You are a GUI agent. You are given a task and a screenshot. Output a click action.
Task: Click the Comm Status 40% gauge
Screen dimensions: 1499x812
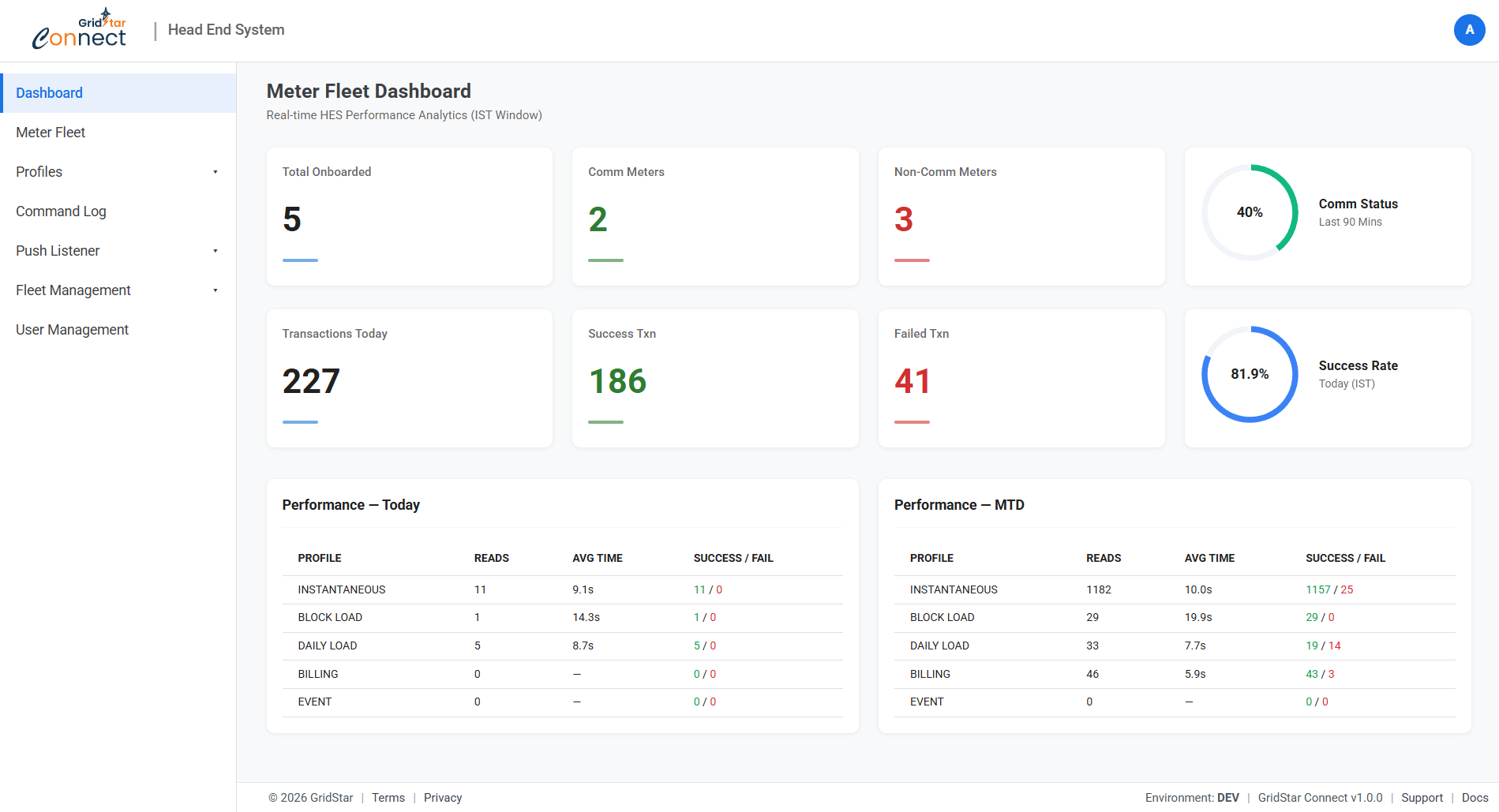pyautogui.click(x=1250, y=212)
